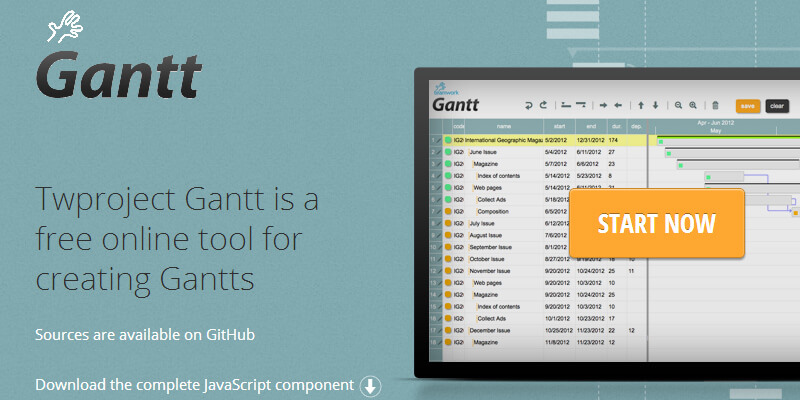800x400 pixels.
Task: Click the dependency value 12 on December Issue row
Action: (x=632, y=331)
